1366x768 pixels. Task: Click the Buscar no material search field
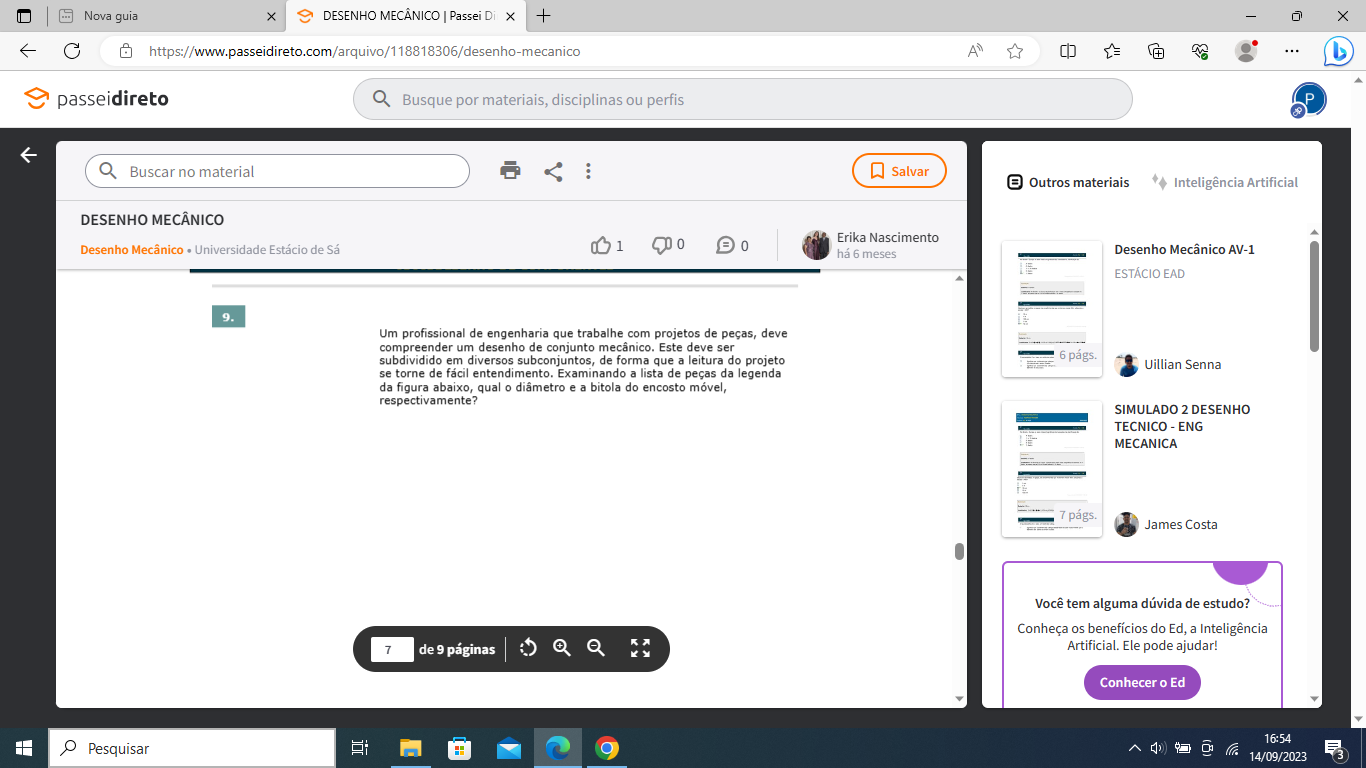coord(290,171)
